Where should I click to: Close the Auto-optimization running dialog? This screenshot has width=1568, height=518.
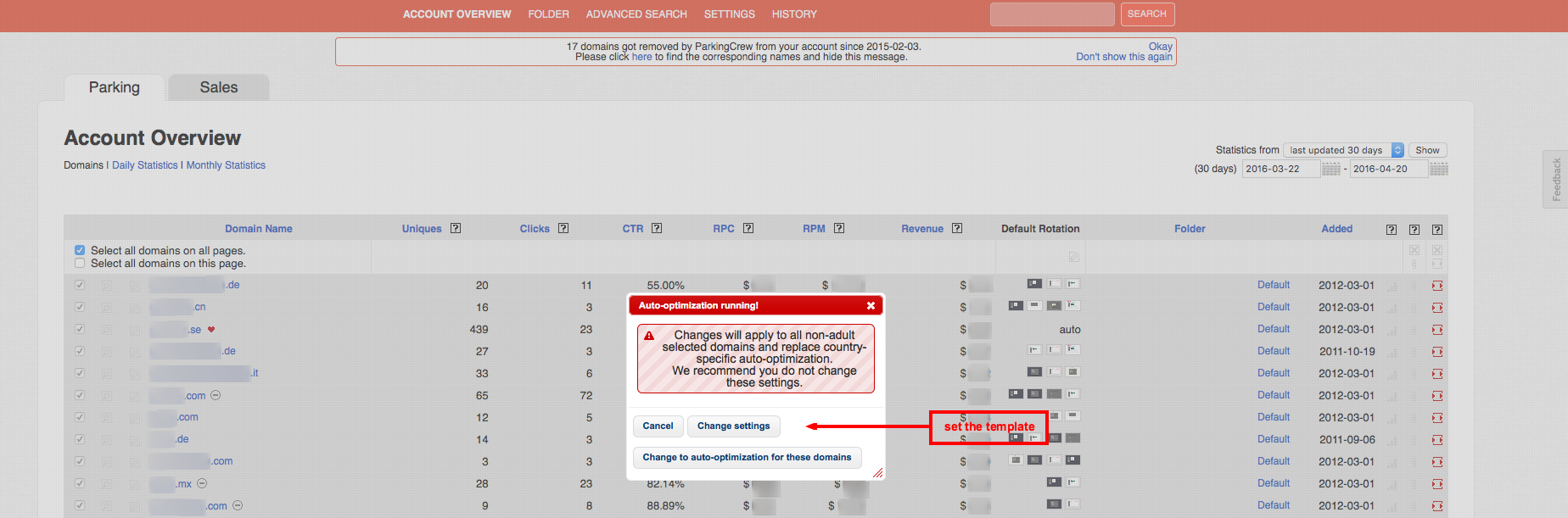click(x=871, y=306)
